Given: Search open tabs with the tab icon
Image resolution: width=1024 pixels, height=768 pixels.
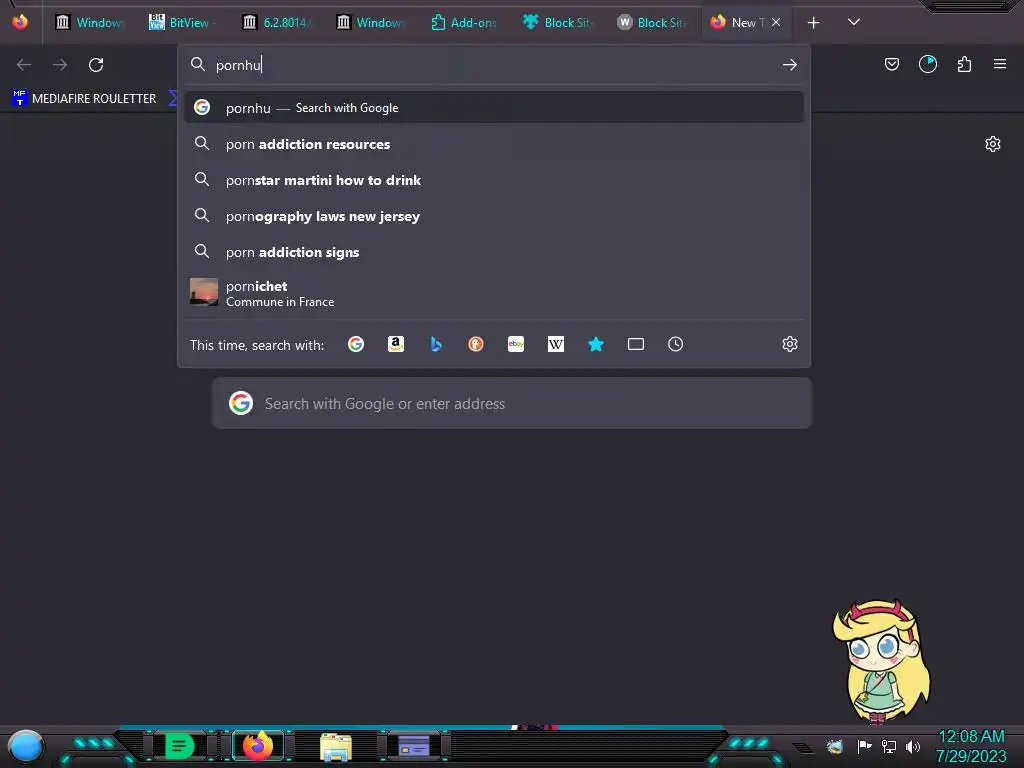Looking at the screenshot, I should (x=635, y=344).
